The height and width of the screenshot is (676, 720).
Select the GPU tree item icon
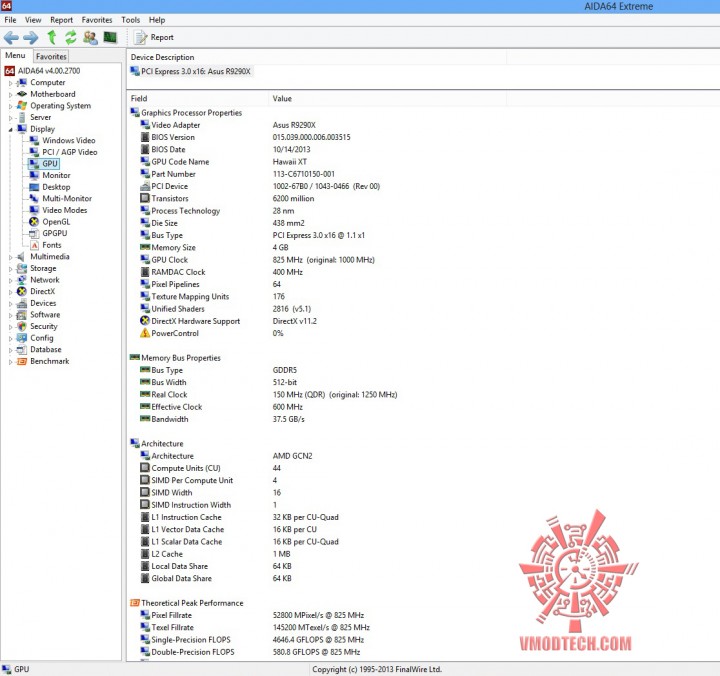click(34, 163)
